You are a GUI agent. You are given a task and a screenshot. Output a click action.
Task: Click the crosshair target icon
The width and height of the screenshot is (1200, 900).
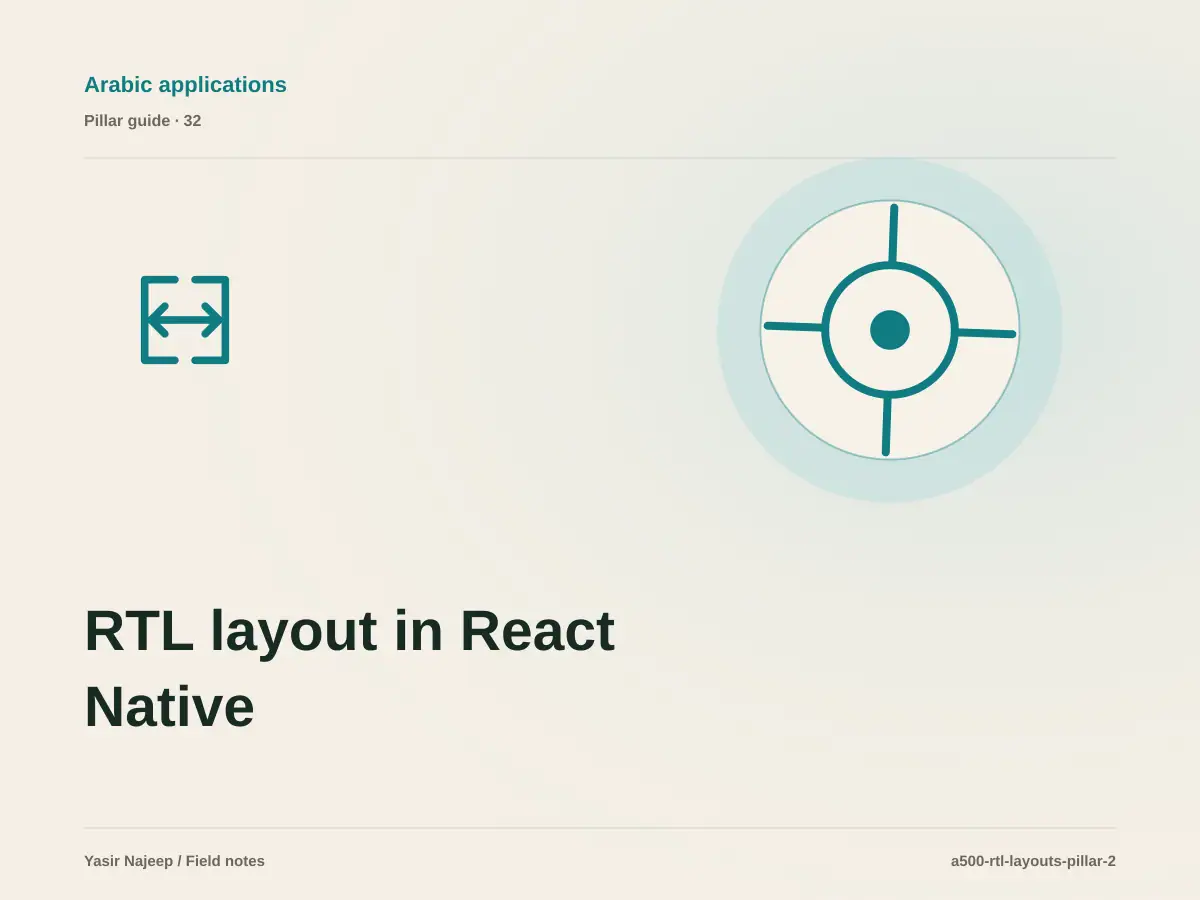pos(890,330)
